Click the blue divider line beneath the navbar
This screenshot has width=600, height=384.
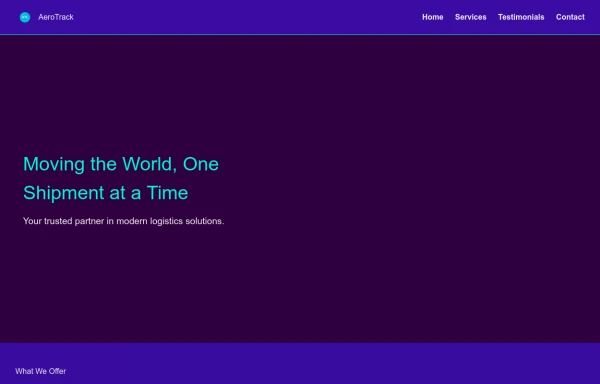300,34
